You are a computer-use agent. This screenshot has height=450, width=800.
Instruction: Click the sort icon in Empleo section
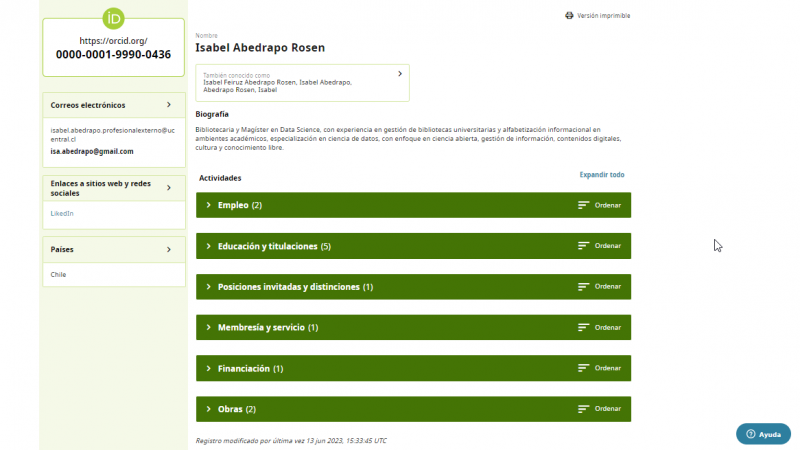584,205
